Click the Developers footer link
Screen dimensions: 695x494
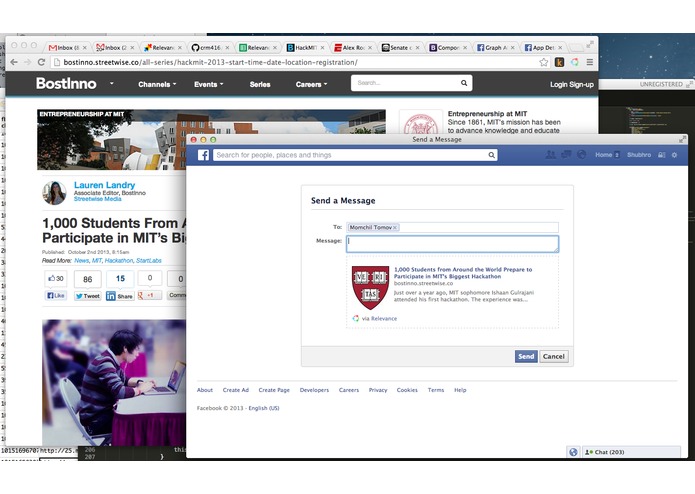314,390
